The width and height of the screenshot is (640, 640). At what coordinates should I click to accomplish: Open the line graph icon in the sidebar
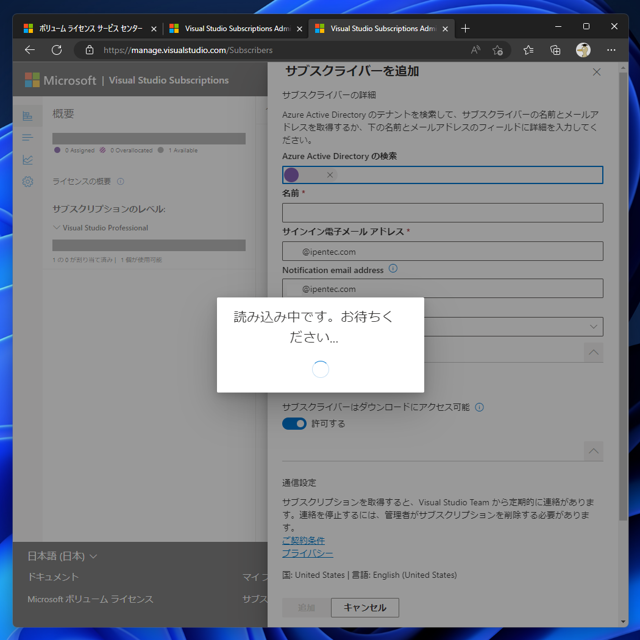27,160
